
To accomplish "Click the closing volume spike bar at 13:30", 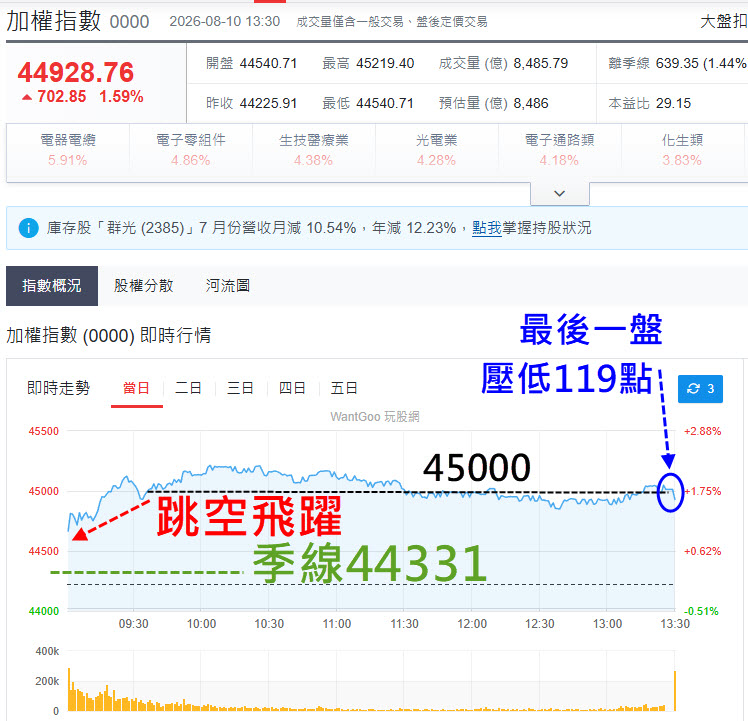I will (x=675, y=691).
